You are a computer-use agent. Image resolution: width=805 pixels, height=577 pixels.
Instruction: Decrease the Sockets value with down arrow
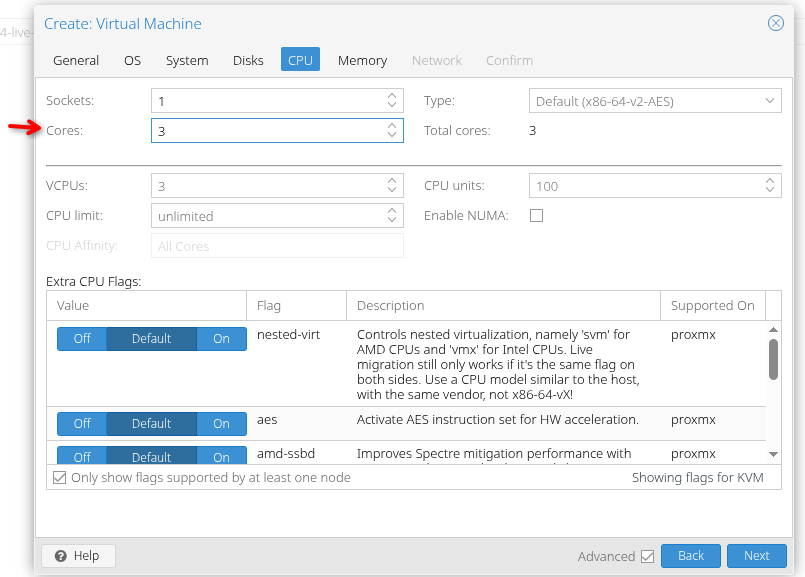click(x=392, y=105)
